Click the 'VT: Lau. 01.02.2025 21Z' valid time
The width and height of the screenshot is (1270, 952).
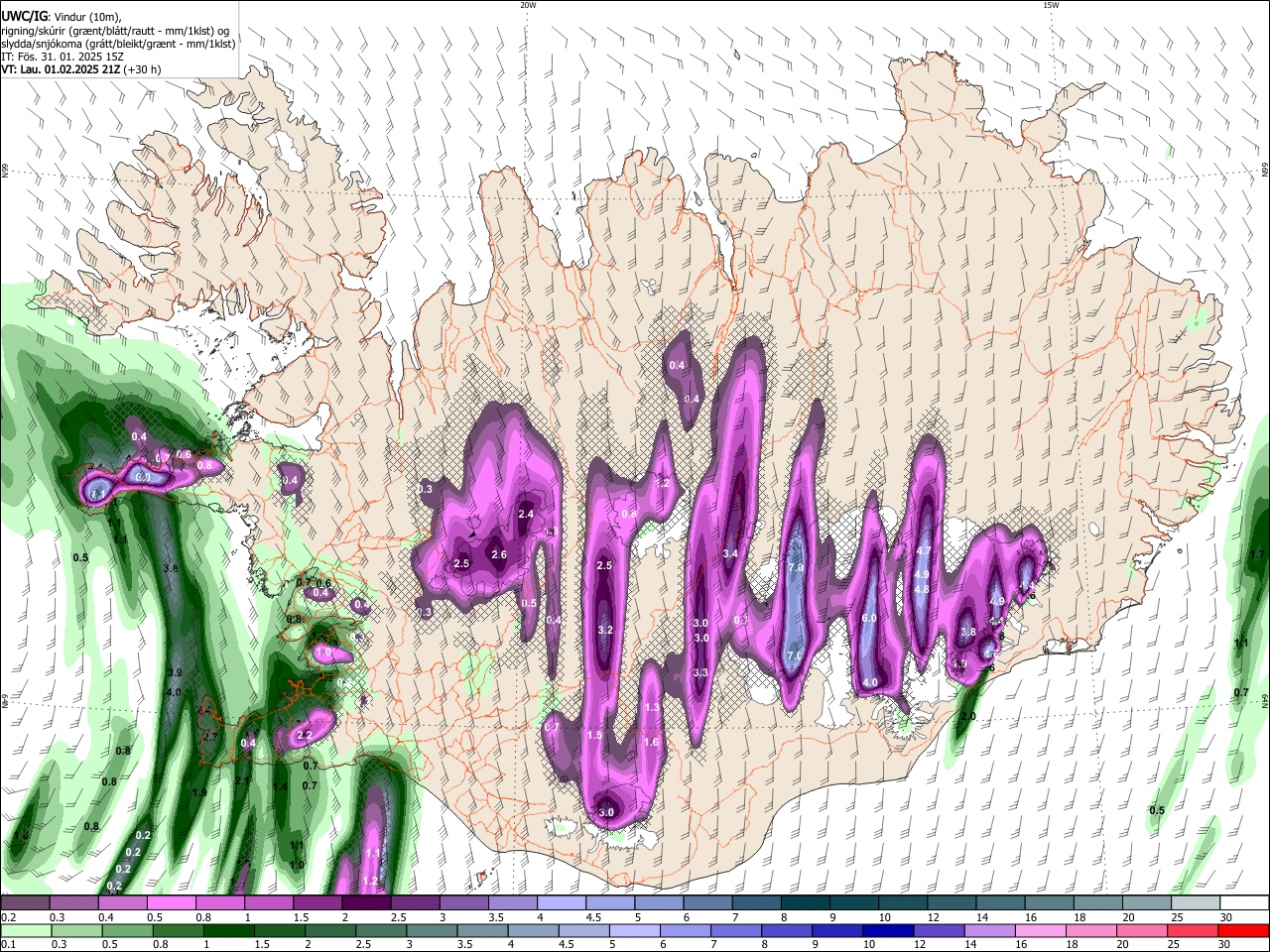point(61,69)
